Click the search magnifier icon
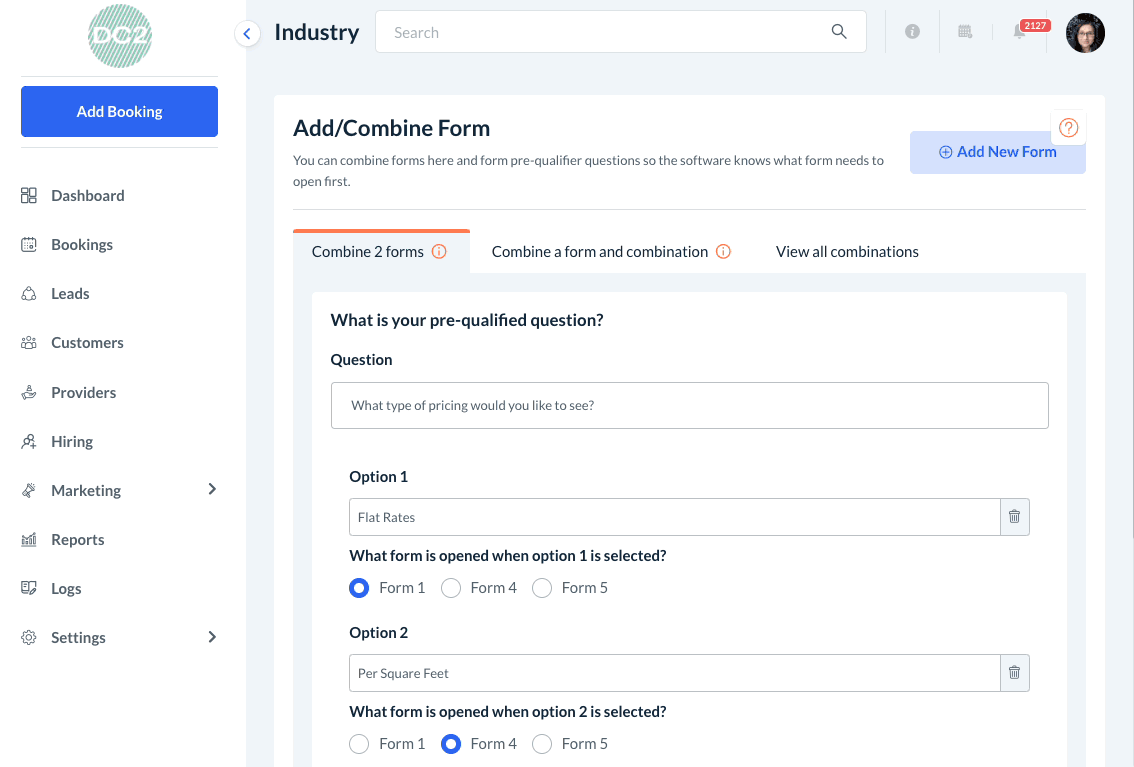Viewport: 1134px width, 767px height. (x=839, y=32)
